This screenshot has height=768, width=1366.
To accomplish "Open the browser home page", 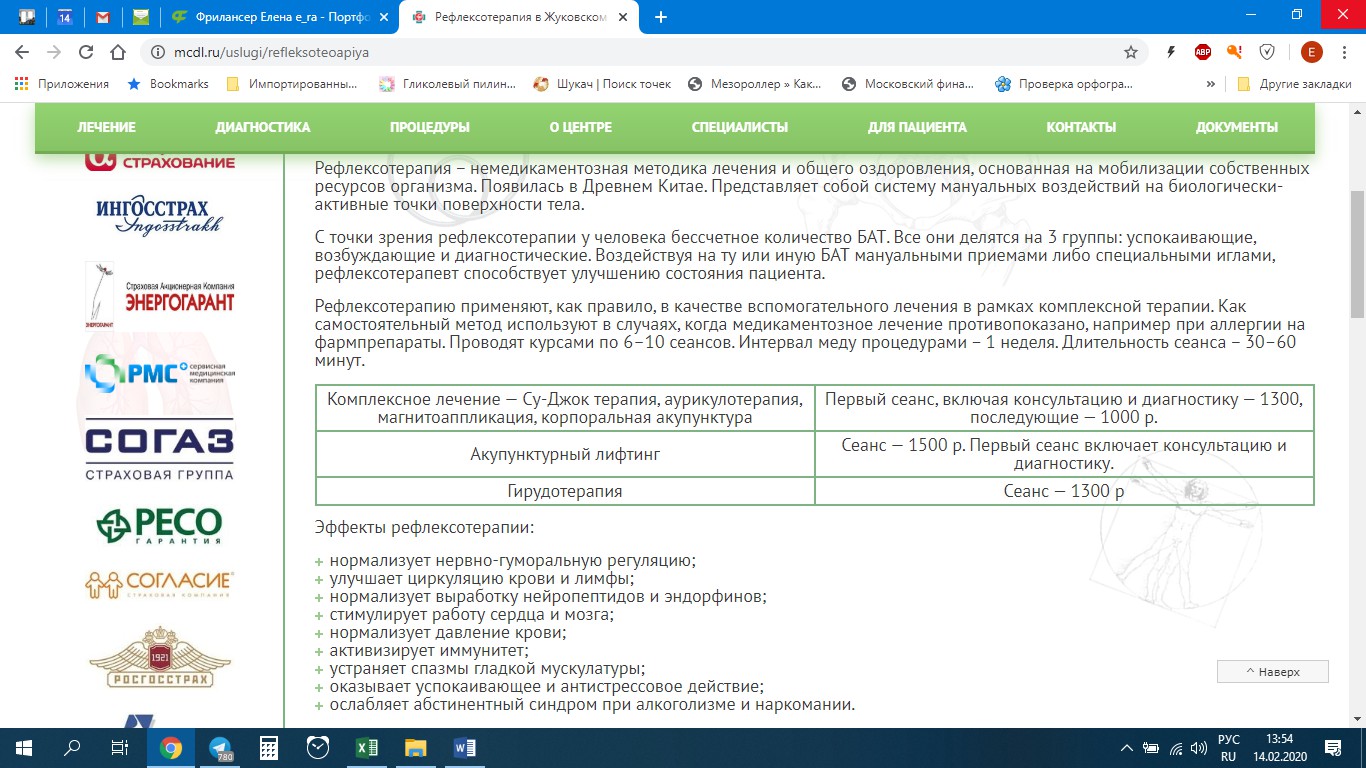I will coord(118,52).
